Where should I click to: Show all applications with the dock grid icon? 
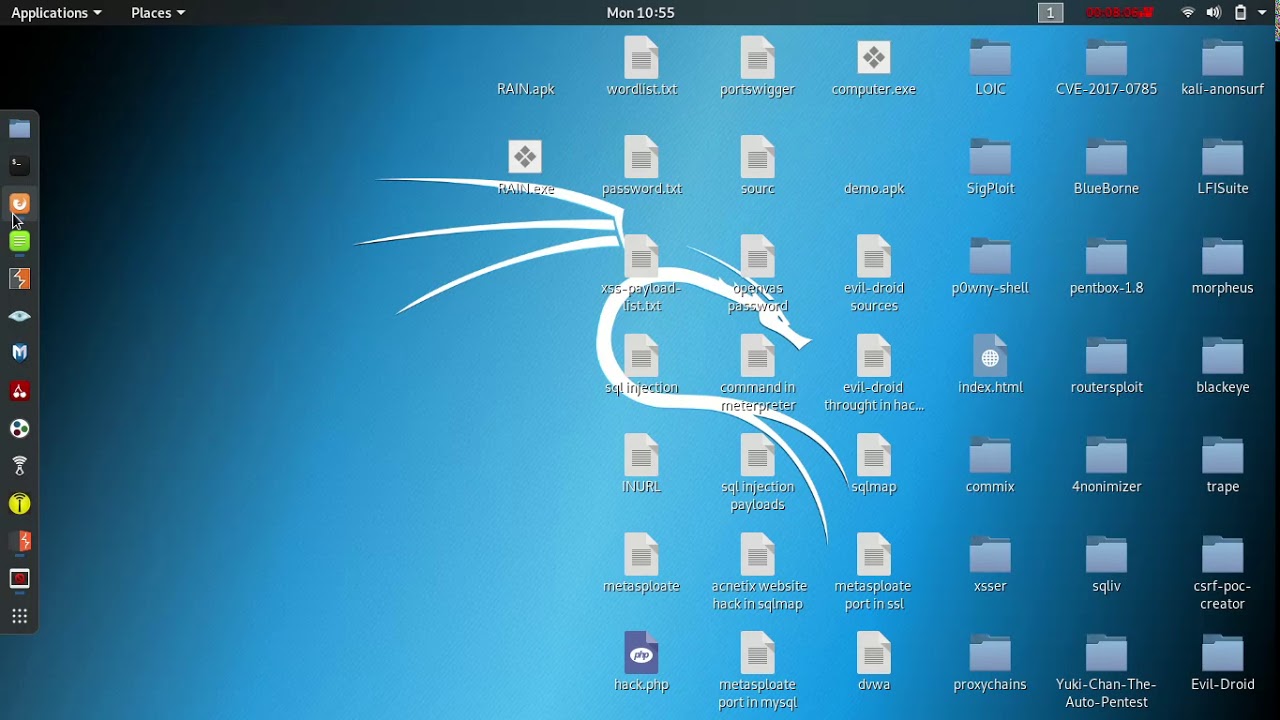[x=20, y=617]
